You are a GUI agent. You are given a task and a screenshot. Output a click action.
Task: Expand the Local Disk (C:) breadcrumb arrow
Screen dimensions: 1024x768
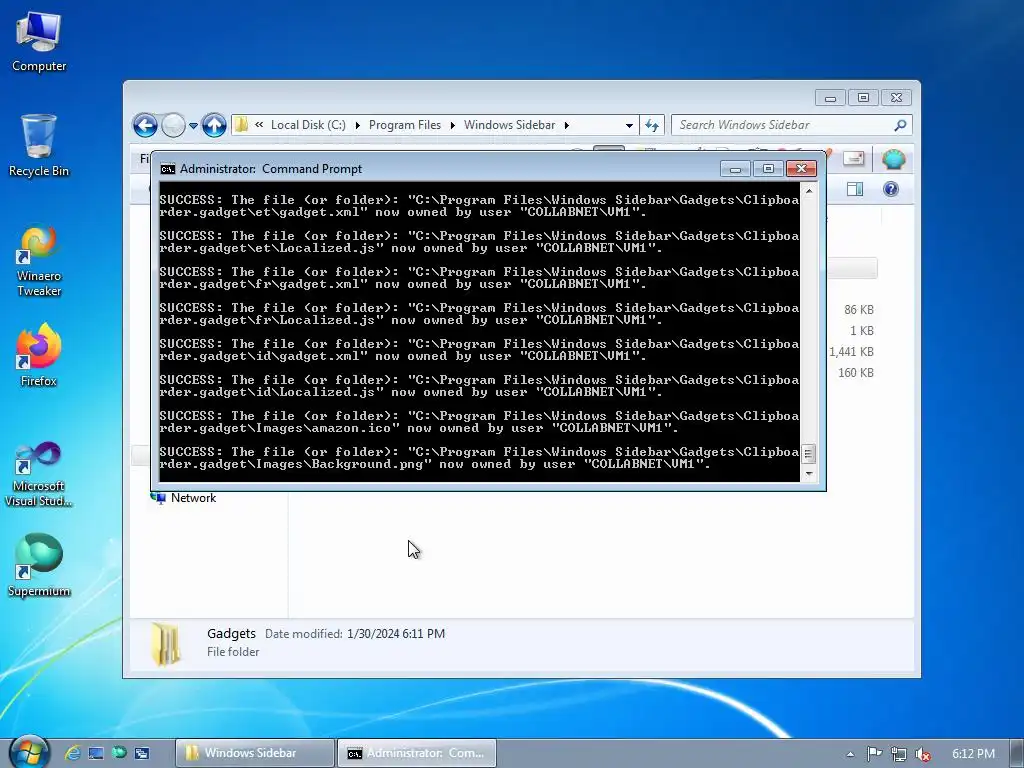pyautogui.click(x=357, y=125)
